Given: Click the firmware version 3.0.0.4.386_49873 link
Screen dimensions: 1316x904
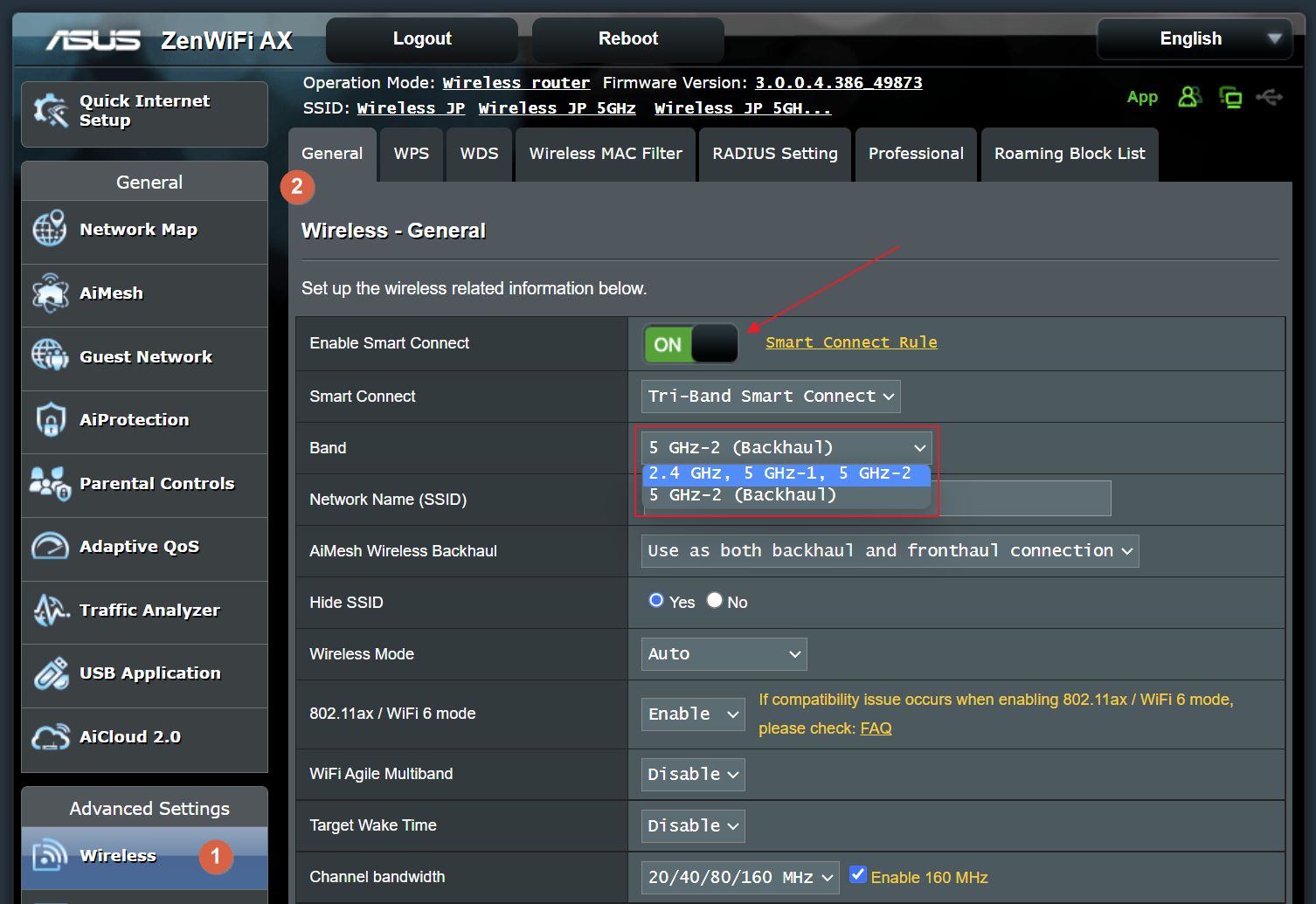Looking at the screenshot, I should click(838, 83).
